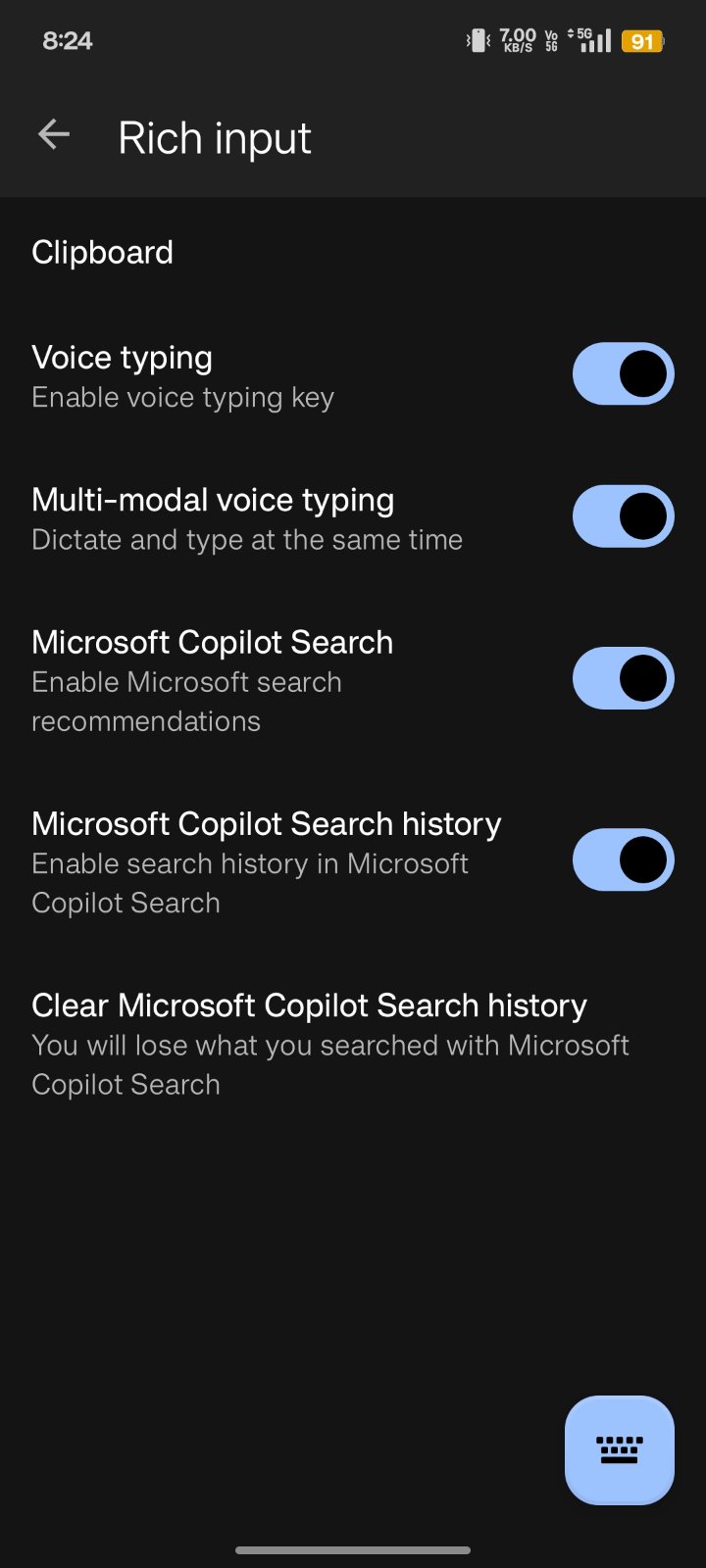Image resolution: width=706 pixels, height=1568 pixels.
Task: Tap the floating keyboard button
Action: pyautogui.click(x=619, y=1448)
